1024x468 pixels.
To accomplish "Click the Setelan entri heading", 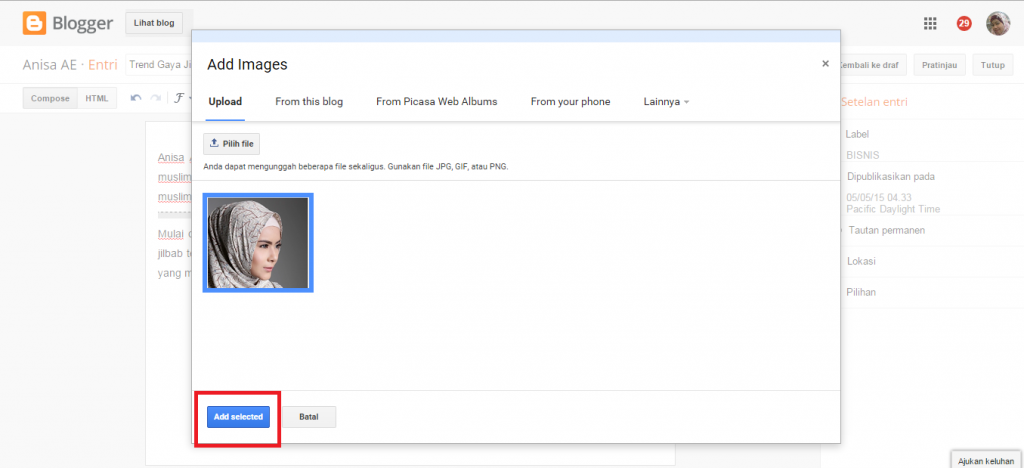I will click(874, 102).
